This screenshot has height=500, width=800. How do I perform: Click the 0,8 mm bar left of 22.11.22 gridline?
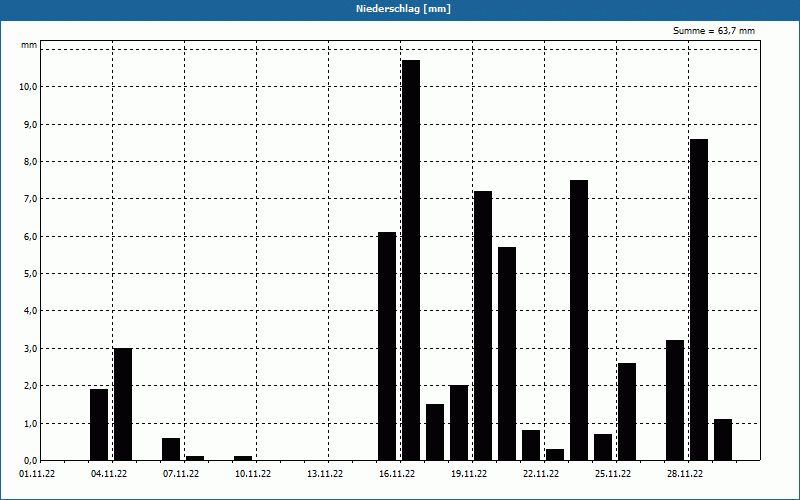pyautogui.click(x=531, y=445)
